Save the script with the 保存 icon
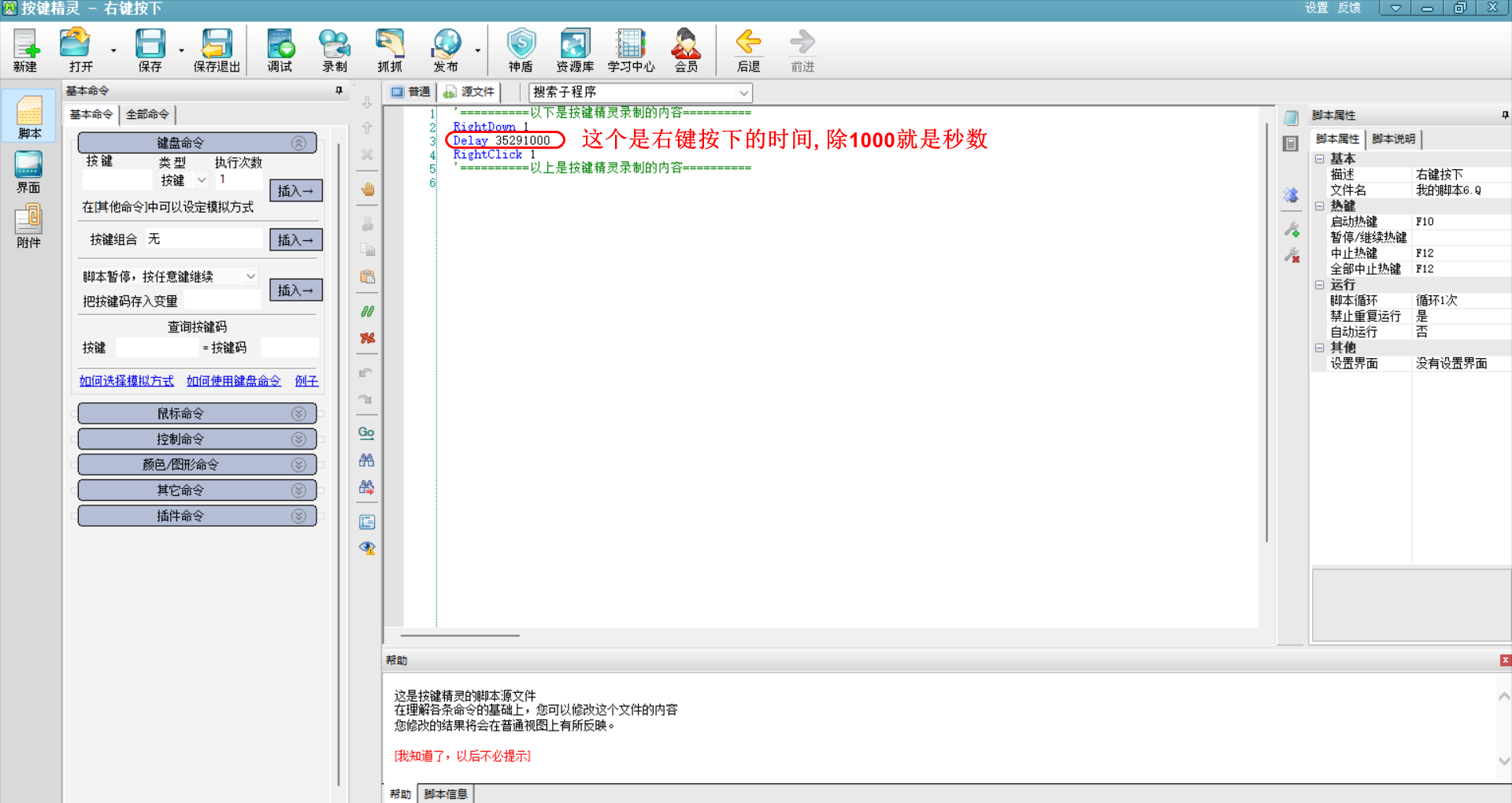This screenshot has height=803, width=1512. click(150, 50)
